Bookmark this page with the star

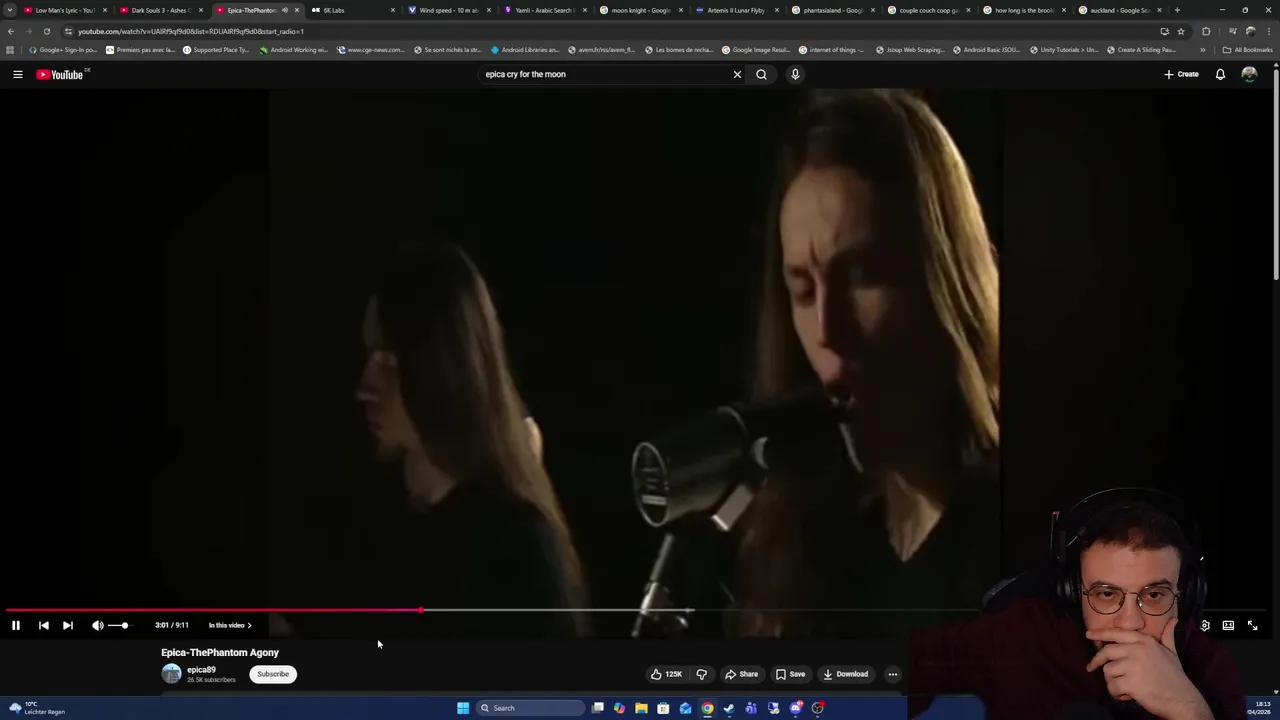click(x=1181, y=31)
